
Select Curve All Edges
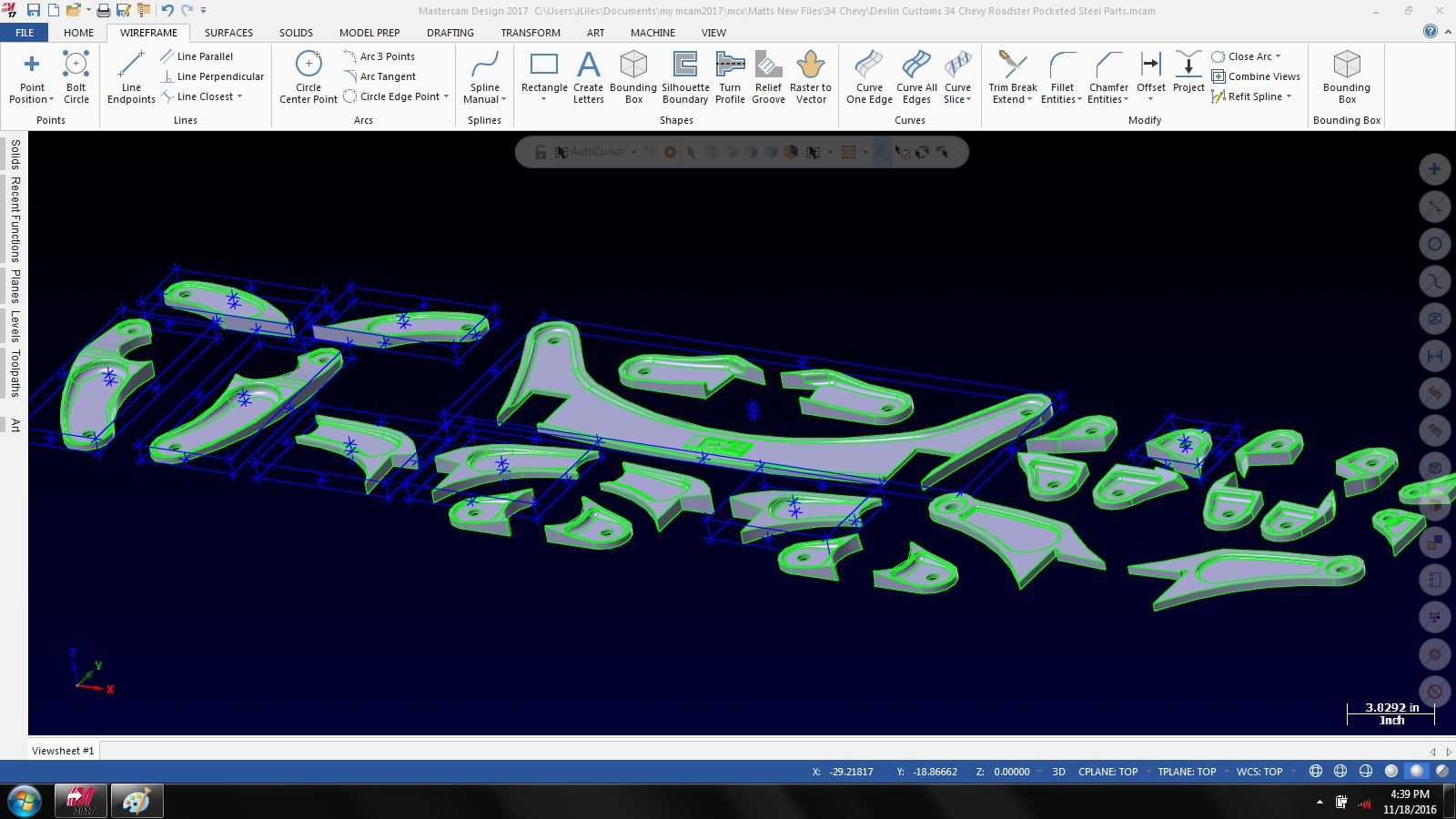916,77
